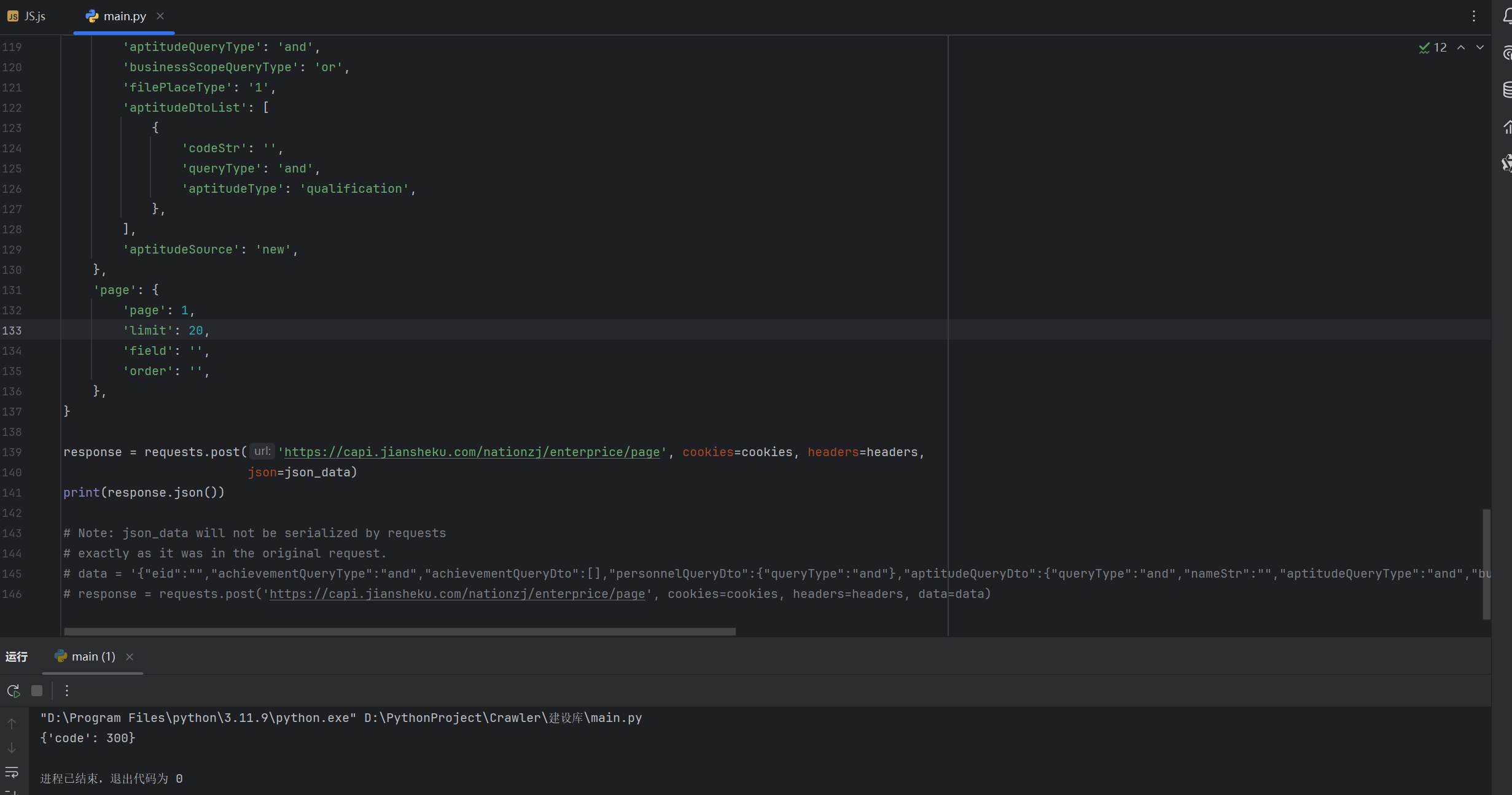Open editor tabs more options menu
The height and width of the screenshot is (795, 1512).
pyautogui.click(x=1473, y=17)
